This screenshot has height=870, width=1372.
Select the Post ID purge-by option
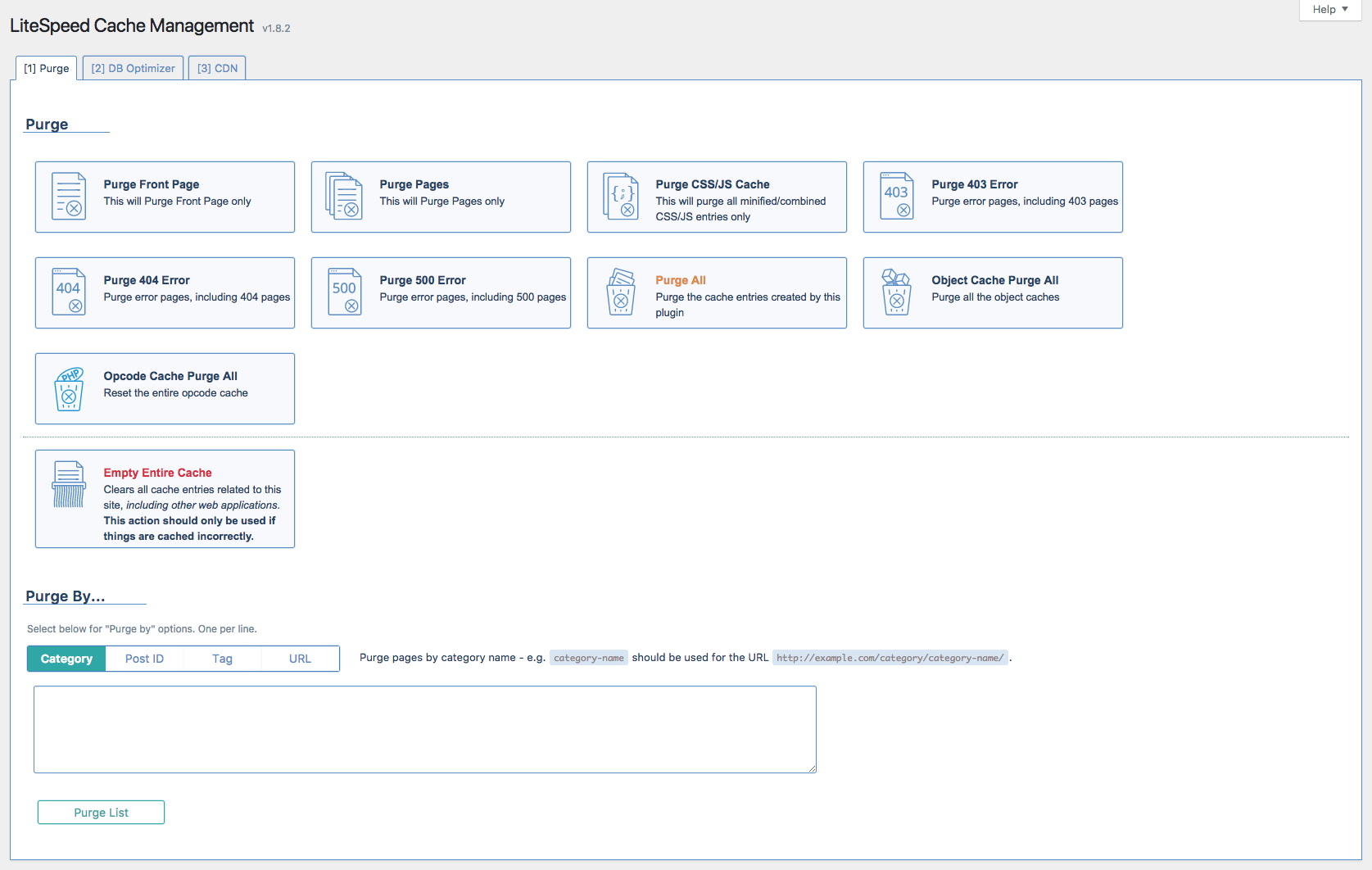[144, 659]
